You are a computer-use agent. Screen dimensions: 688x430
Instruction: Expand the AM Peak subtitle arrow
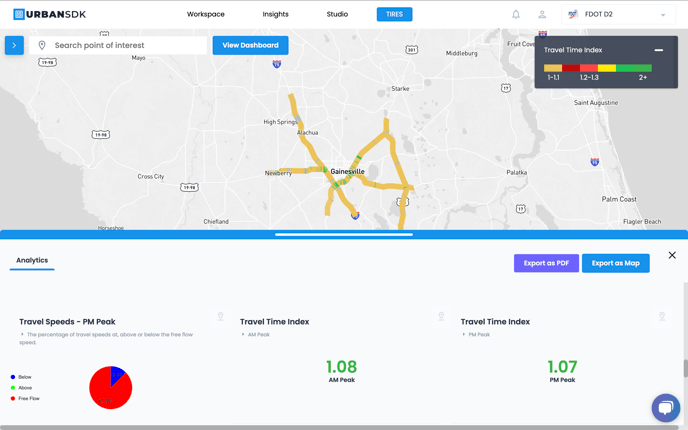243,334
